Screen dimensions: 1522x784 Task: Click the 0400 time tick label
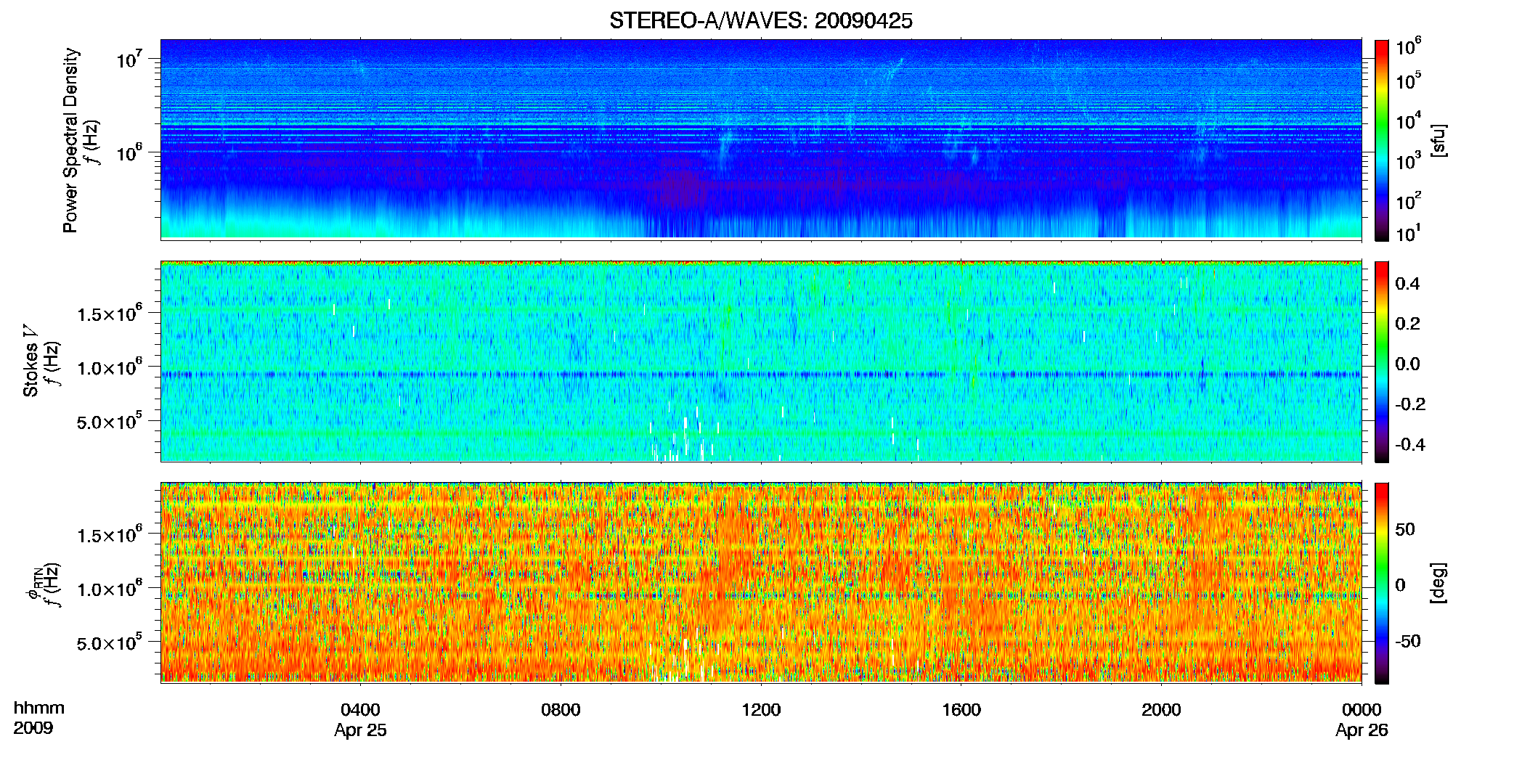click(360, 710)
